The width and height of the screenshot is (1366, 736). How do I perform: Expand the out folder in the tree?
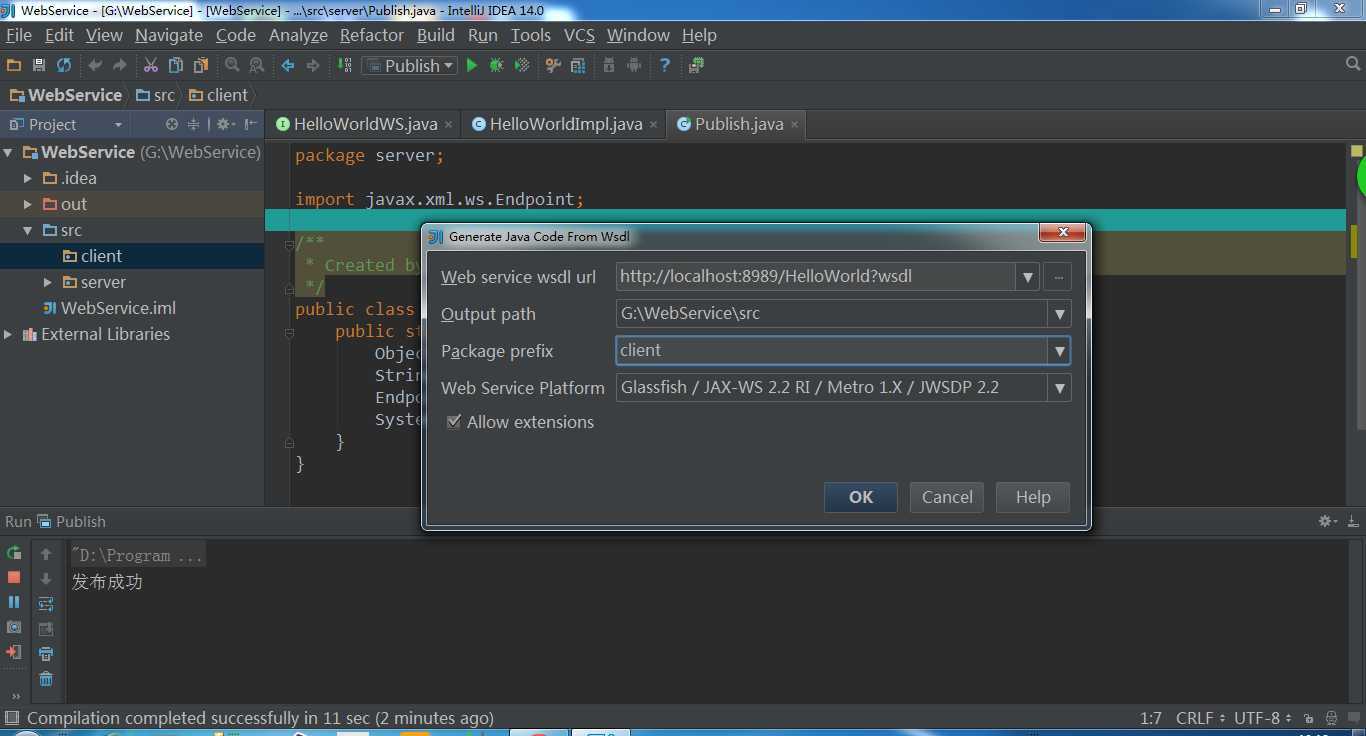click(x=28, y=204)
